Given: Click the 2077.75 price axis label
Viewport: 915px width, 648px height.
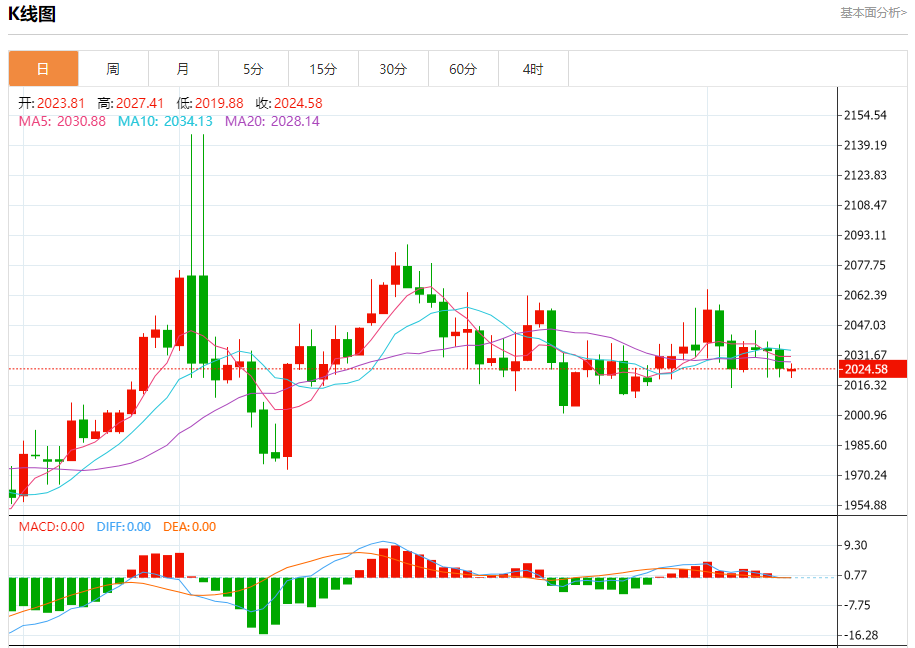Looking at the screenshot, I should [x=865, y=265].
